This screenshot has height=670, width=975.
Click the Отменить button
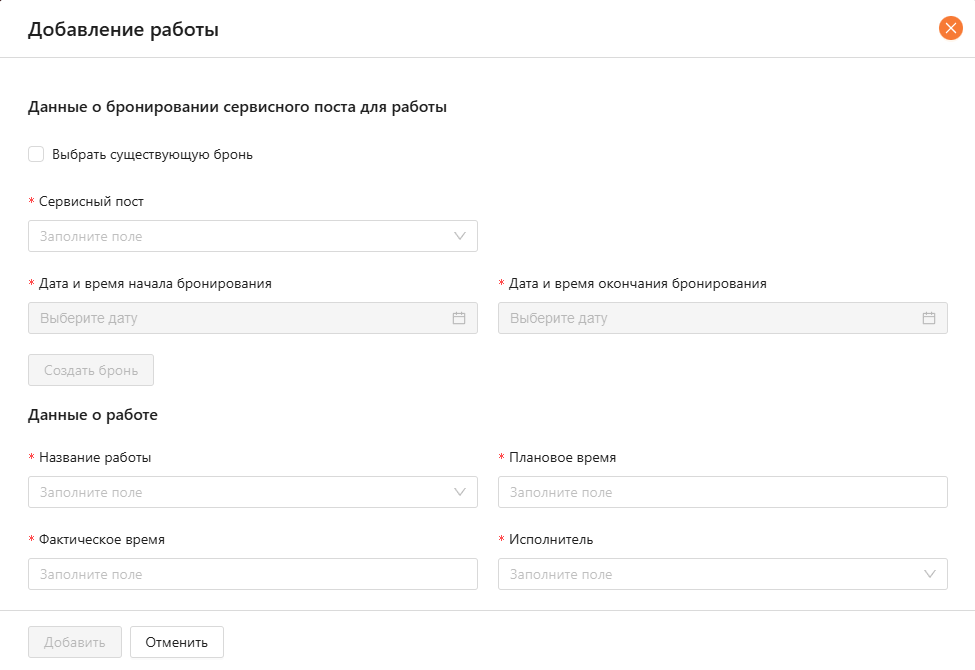[x=176, y=642]
